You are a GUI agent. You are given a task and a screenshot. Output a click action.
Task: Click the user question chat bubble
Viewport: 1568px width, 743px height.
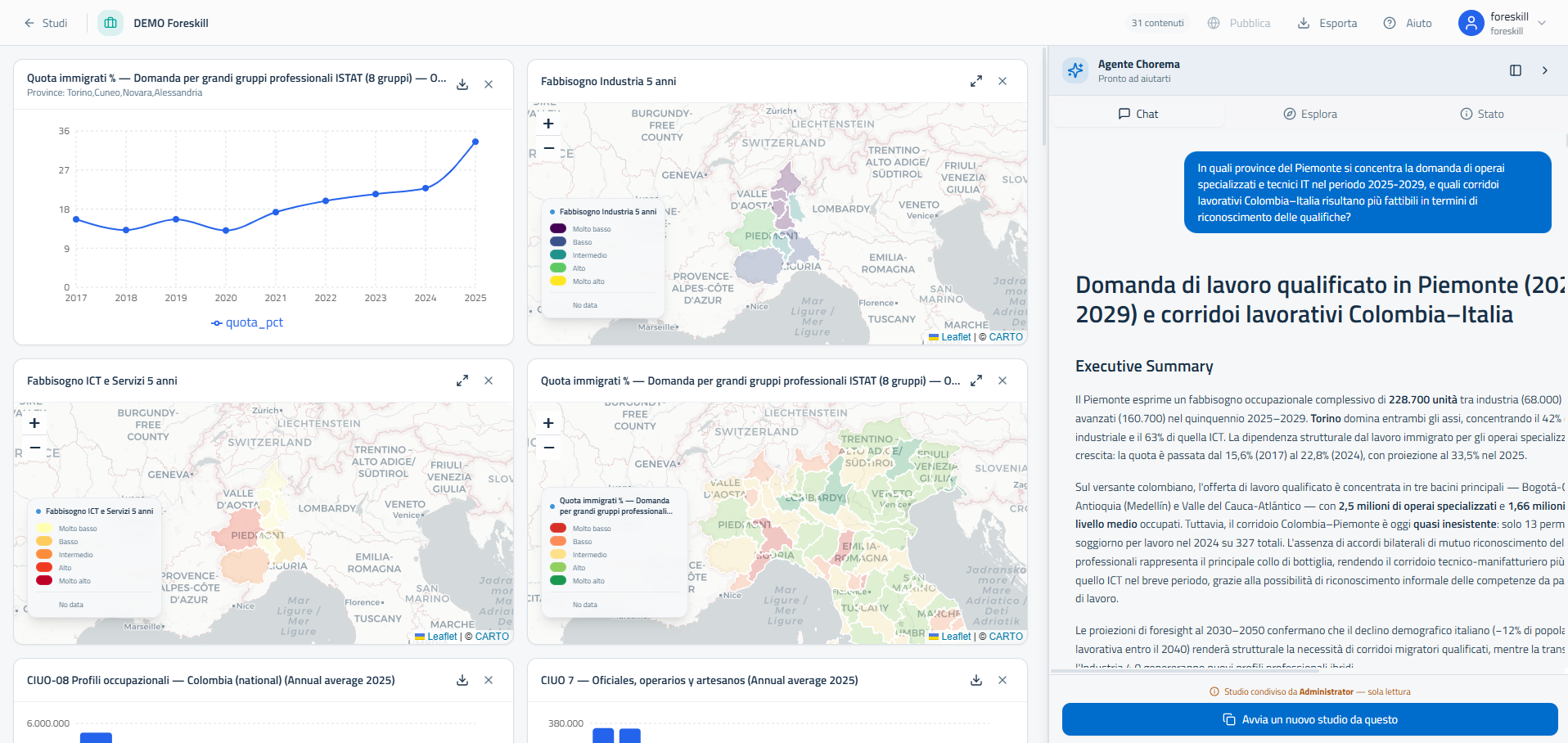(1367, 192)
